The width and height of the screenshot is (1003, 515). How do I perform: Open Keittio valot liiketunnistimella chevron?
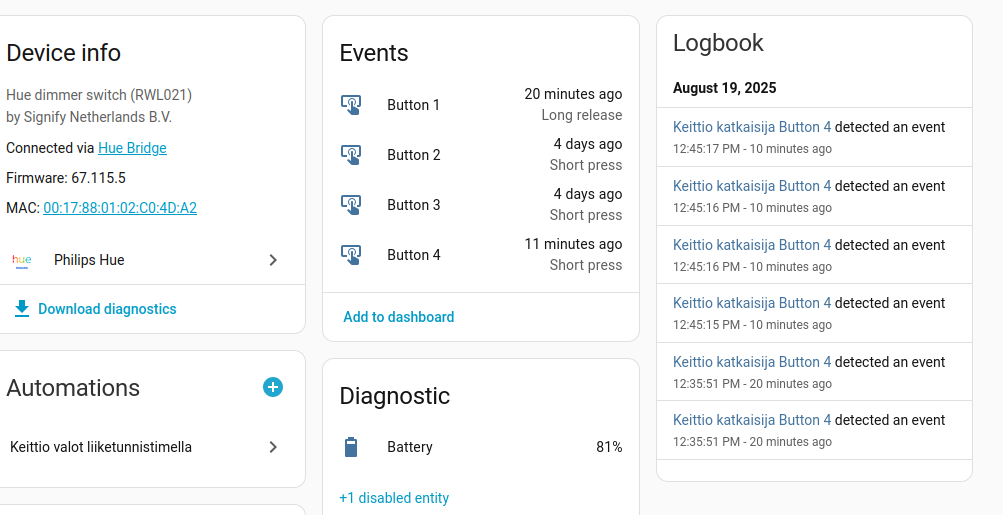(x=273, y=447)
